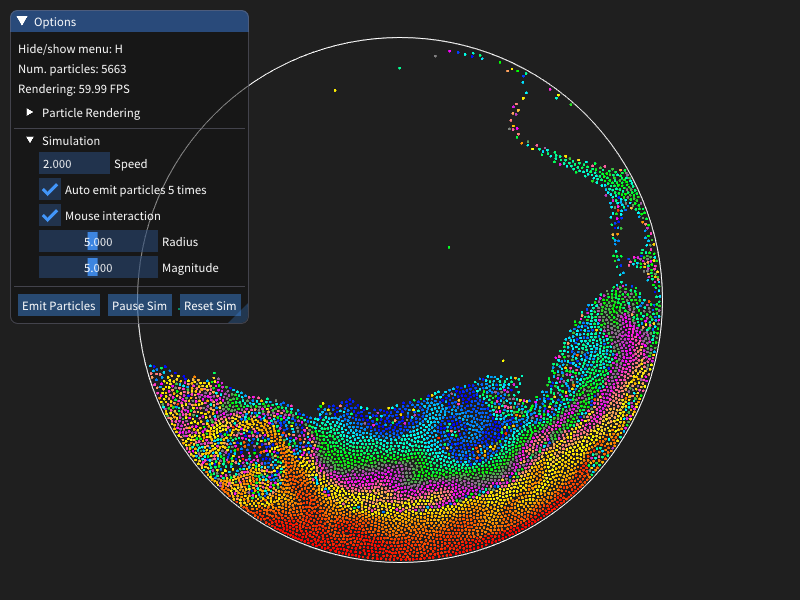
Task: Click the Radius slider
Action: [x=98, y=241]
